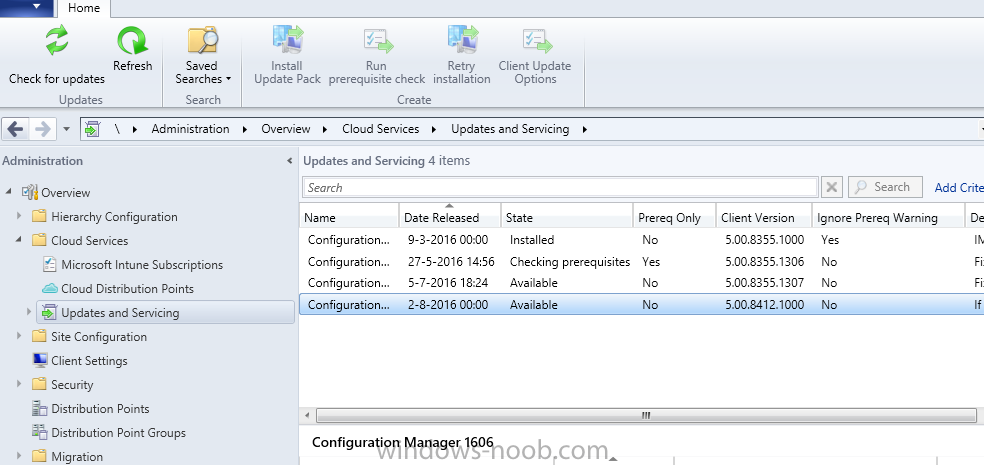Select the Migration folder icon

tap(40, 457)
